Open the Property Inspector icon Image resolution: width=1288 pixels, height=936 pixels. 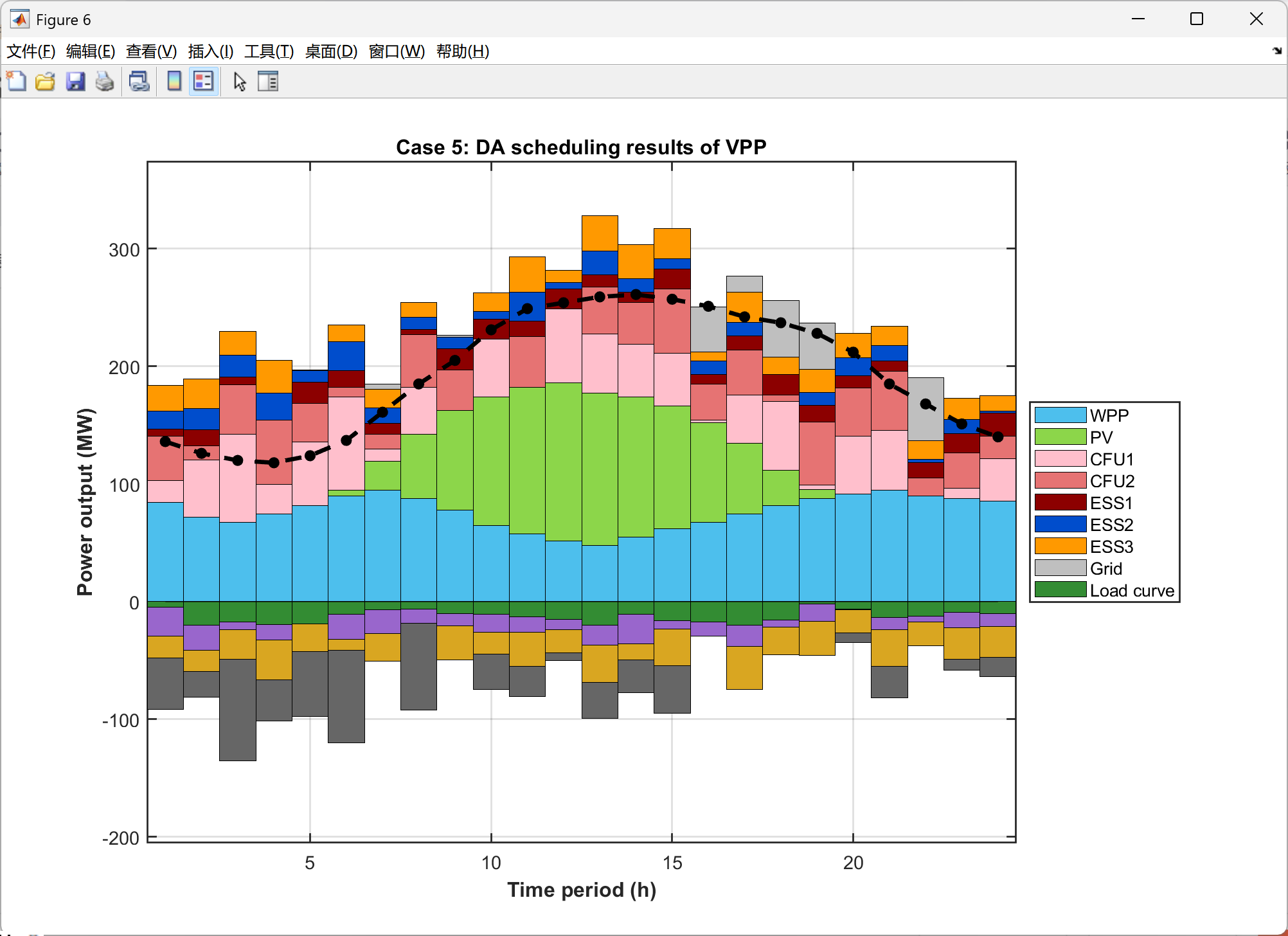click(267, 82)
